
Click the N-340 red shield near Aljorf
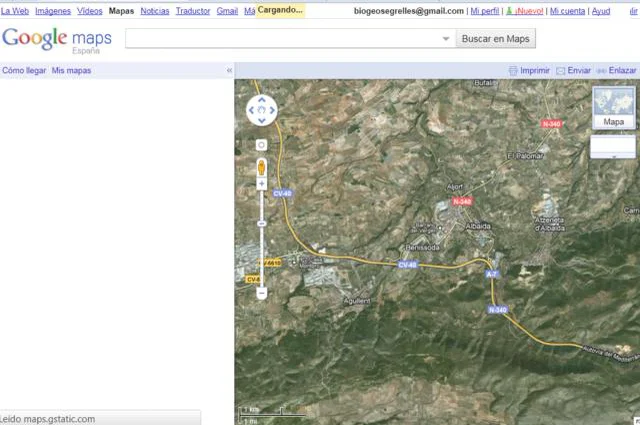click(462, 201)
